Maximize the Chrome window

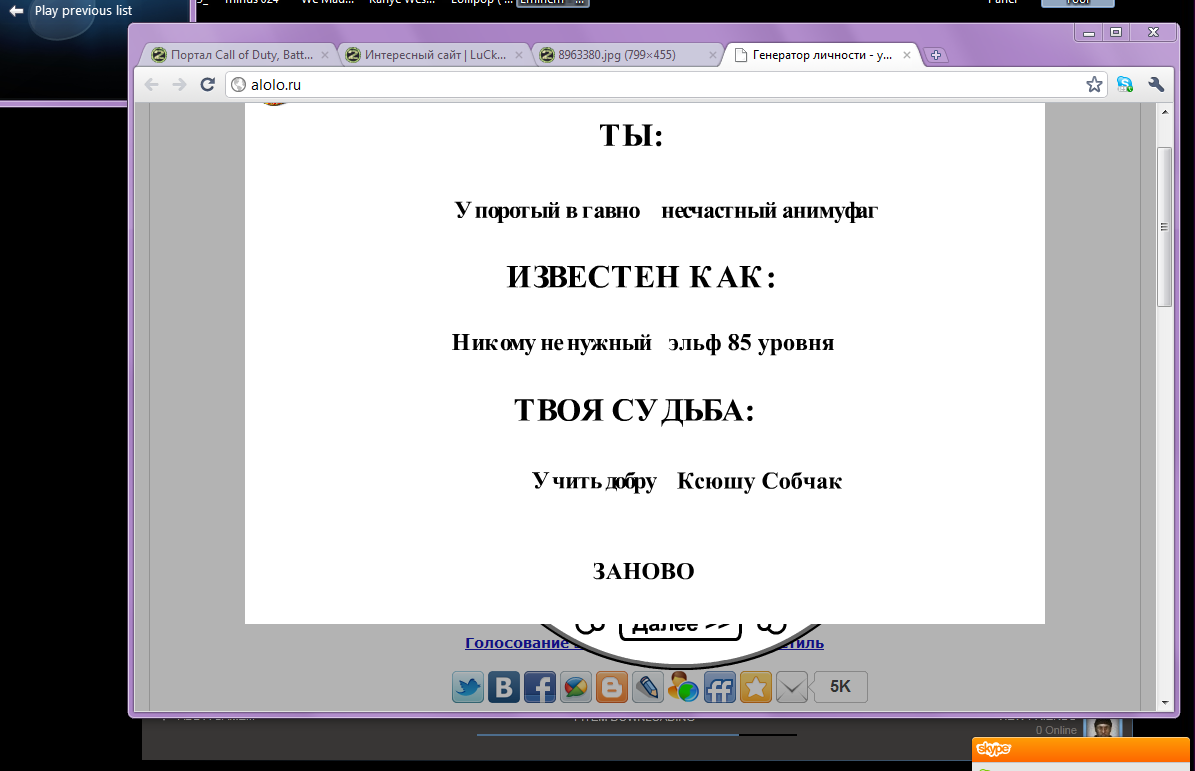[x=1116, y=32]
